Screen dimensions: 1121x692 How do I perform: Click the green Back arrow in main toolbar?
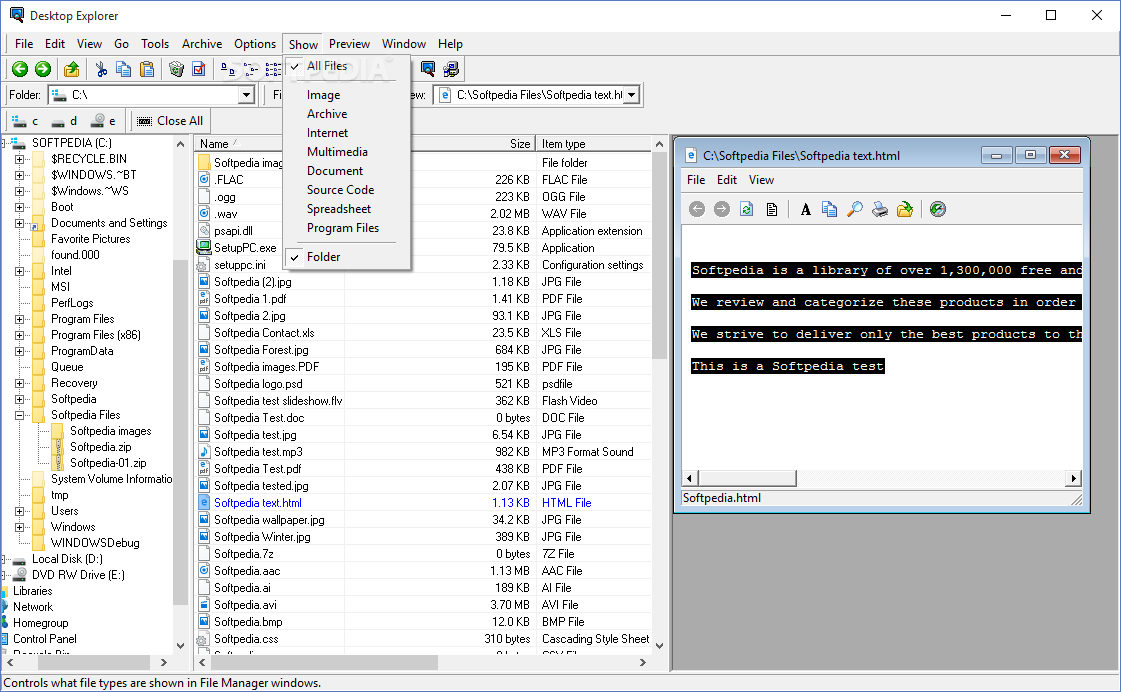pyautogui.click(x=20, y=69)
